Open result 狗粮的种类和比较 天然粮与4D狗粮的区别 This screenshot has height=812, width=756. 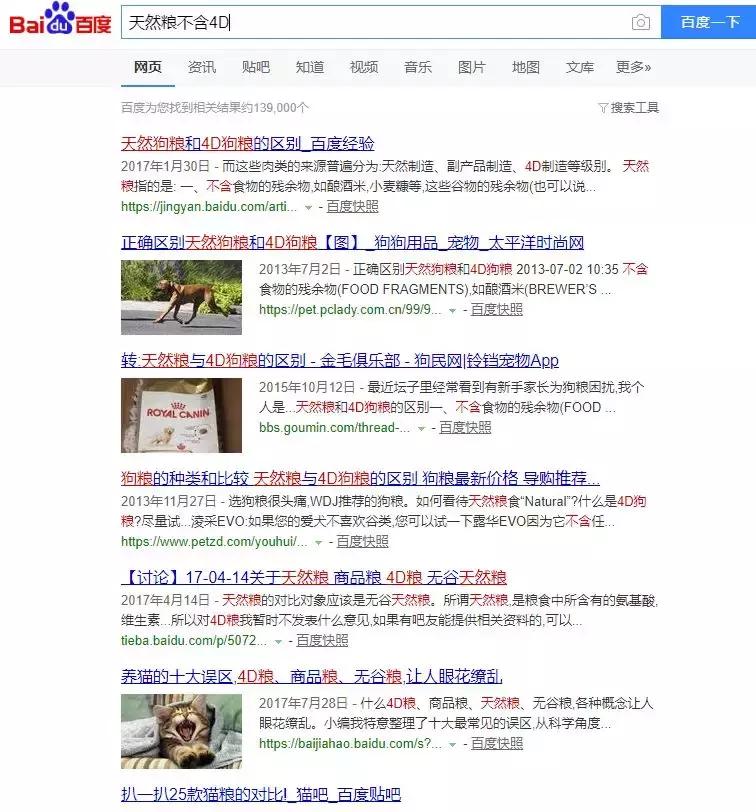click(x=360, y=477)
